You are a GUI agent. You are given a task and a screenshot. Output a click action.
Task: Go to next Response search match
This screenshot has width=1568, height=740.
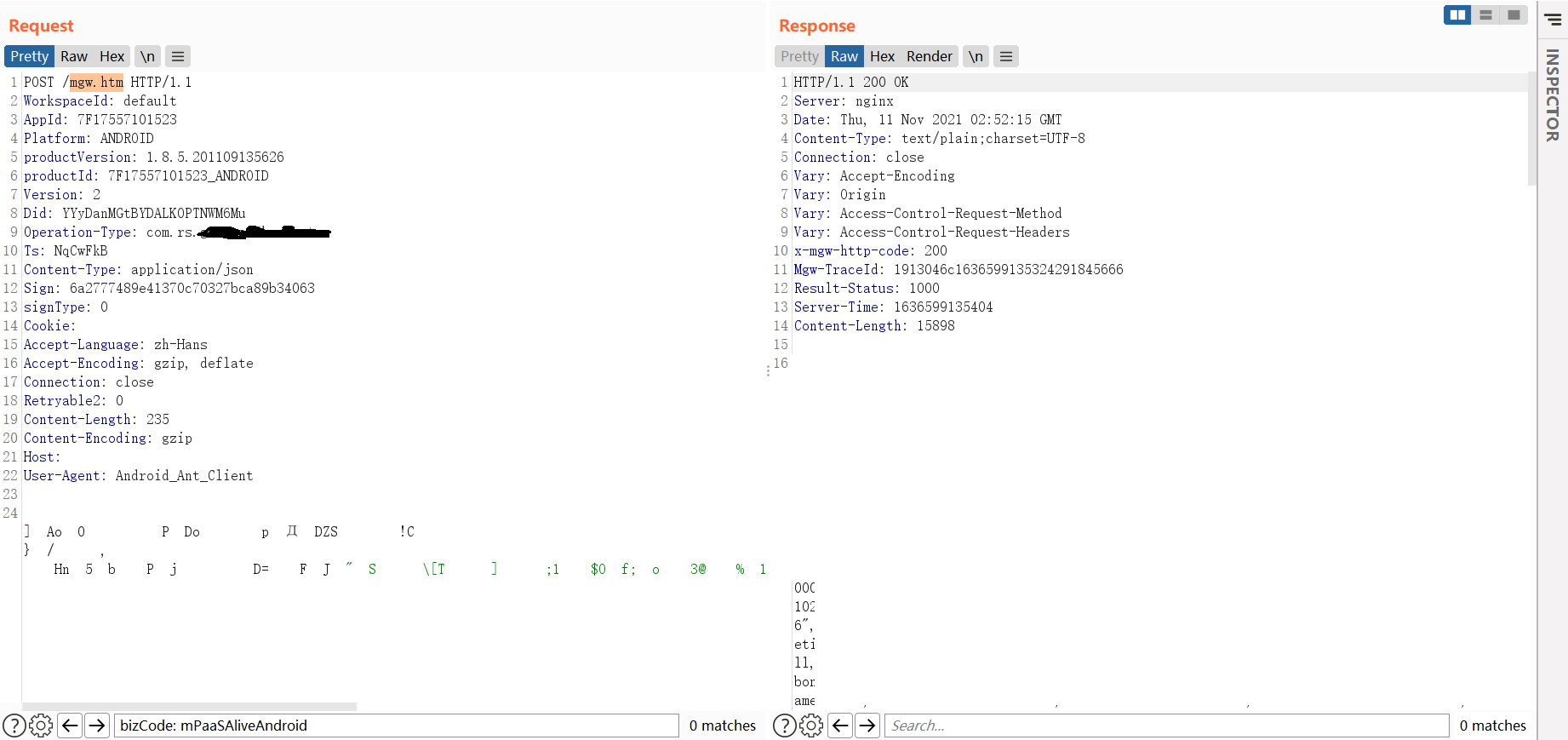coord(867,726)
